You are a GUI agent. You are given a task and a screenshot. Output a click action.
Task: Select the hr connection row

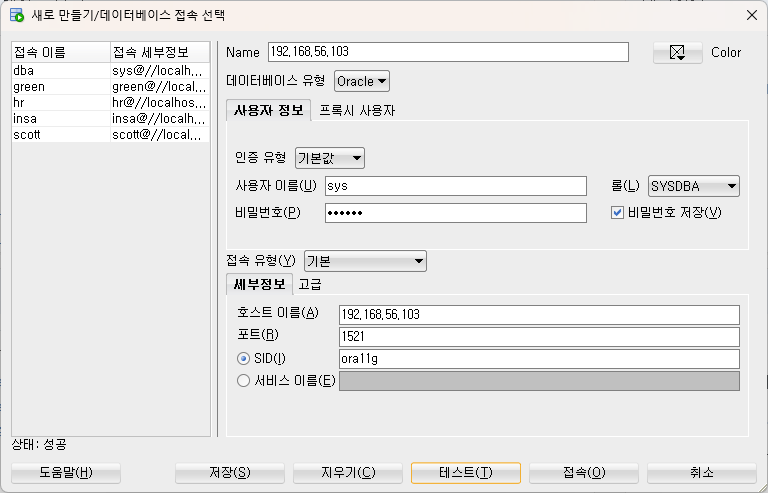(x=111, y=103)
